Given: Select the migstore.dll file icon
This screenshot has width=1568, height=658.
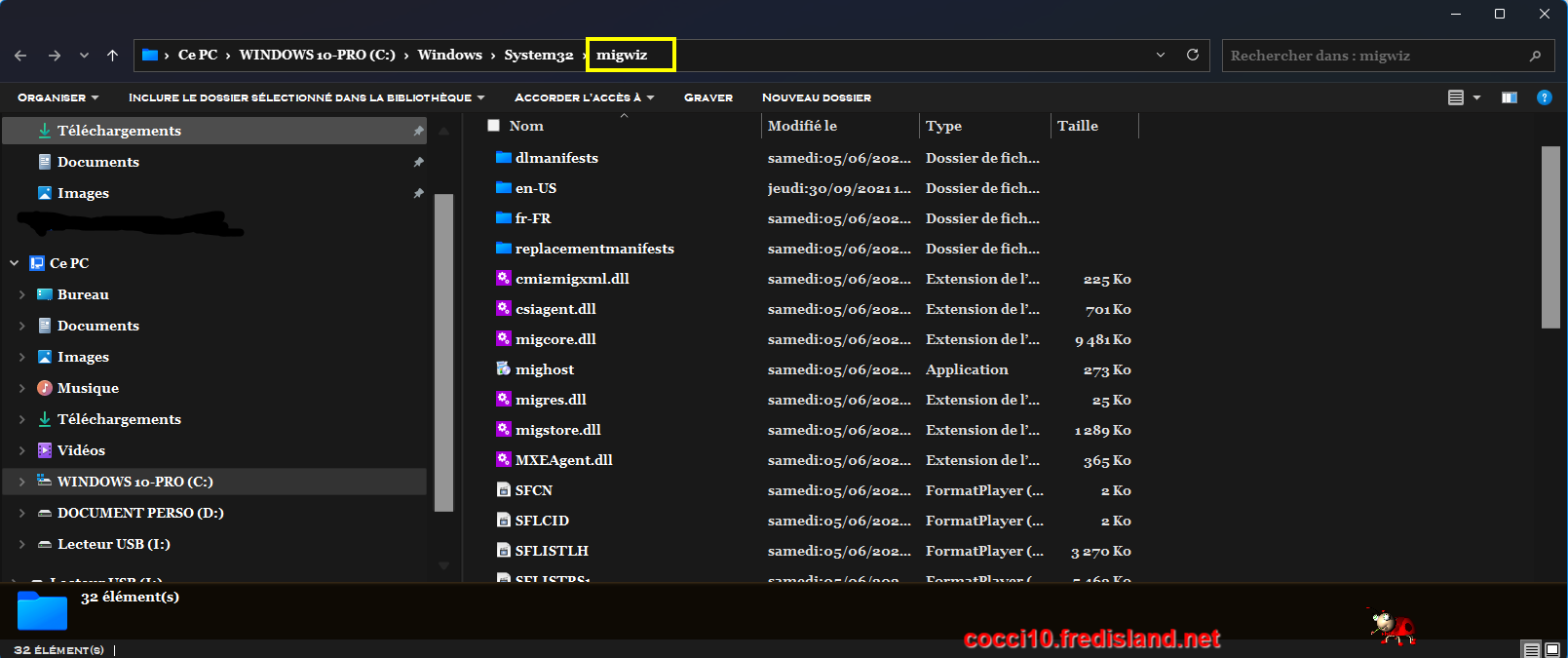Looking at the screenshot, I should click(x=504, y=430).
